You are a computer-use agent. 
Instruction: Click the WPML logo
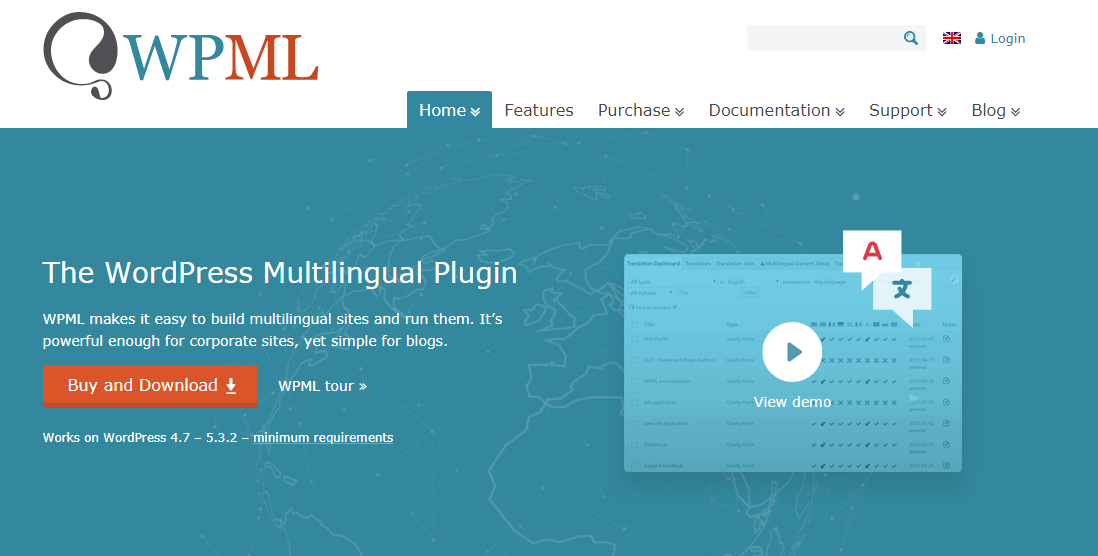181,56
